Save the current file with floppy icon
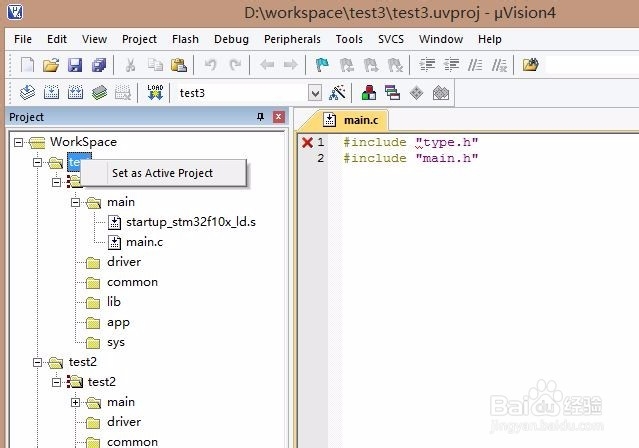 75,64
